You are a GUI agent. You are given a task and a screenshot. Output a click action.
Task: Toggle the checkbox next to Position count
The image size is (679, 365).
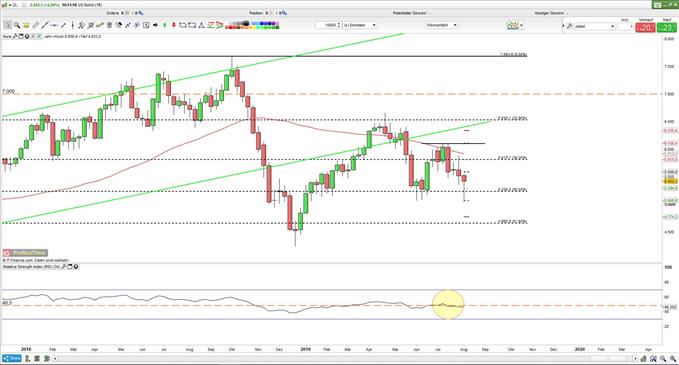coord(271,13)
